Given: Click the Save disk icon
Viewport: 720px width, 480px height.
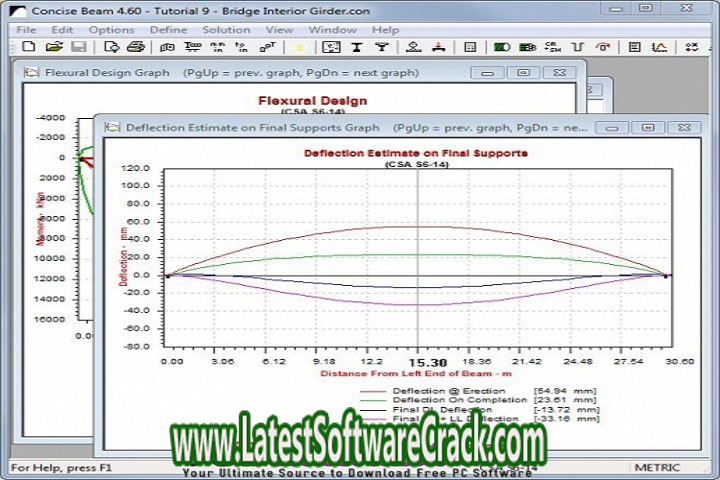Looking at the screenshot, I should tap(79, 47).
